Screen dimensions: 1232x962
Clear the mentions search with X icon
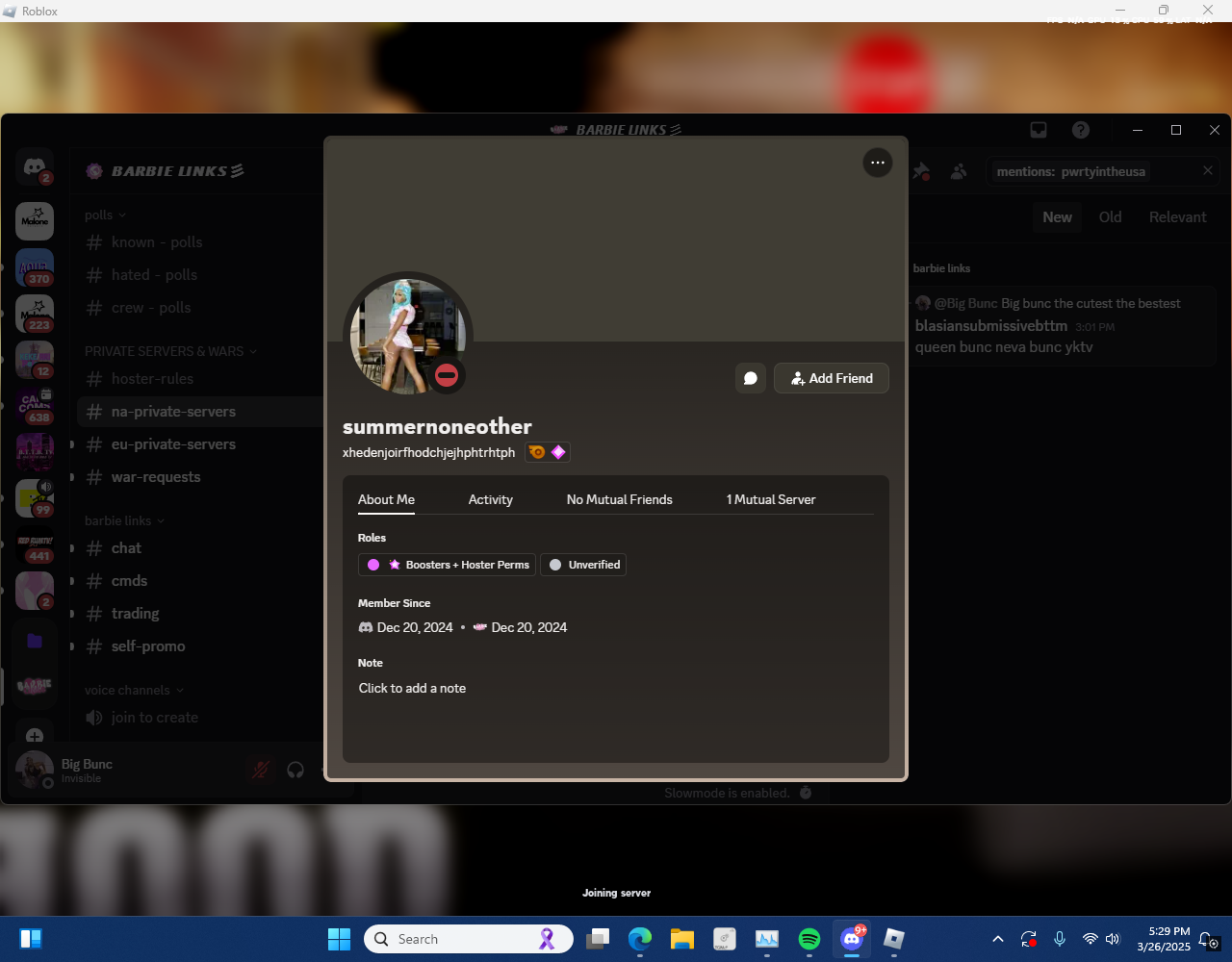pyautogui.click(x=1208, y=171)
